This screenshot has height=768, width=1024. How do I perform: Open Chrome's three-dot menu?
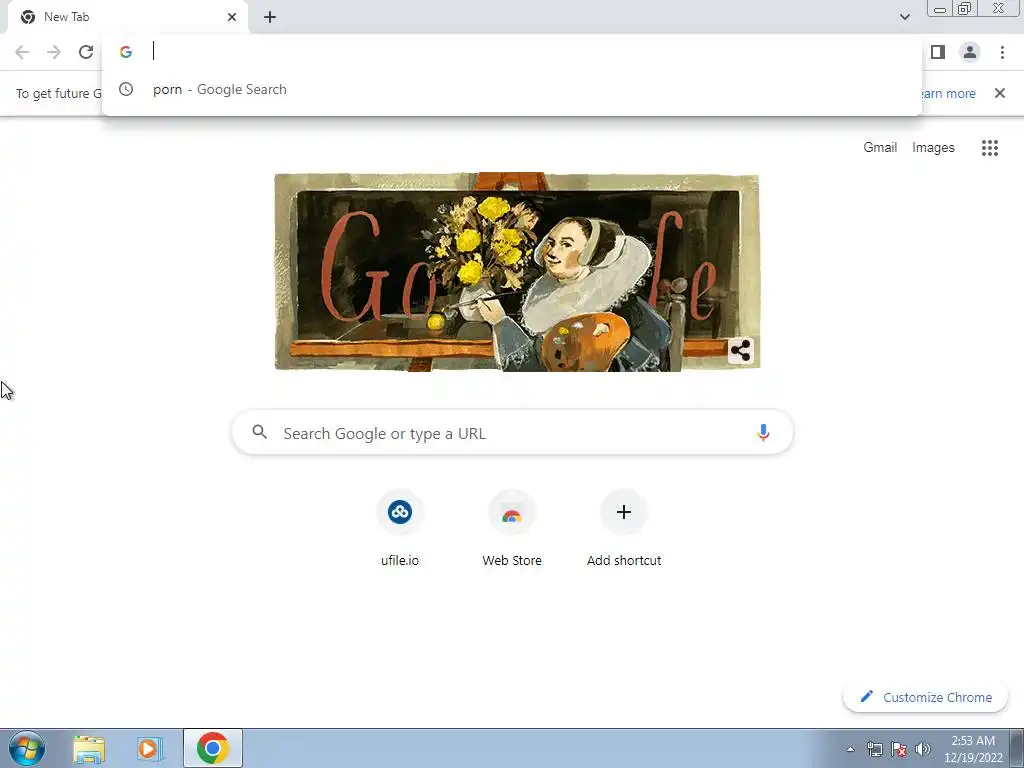[1002, 52]
